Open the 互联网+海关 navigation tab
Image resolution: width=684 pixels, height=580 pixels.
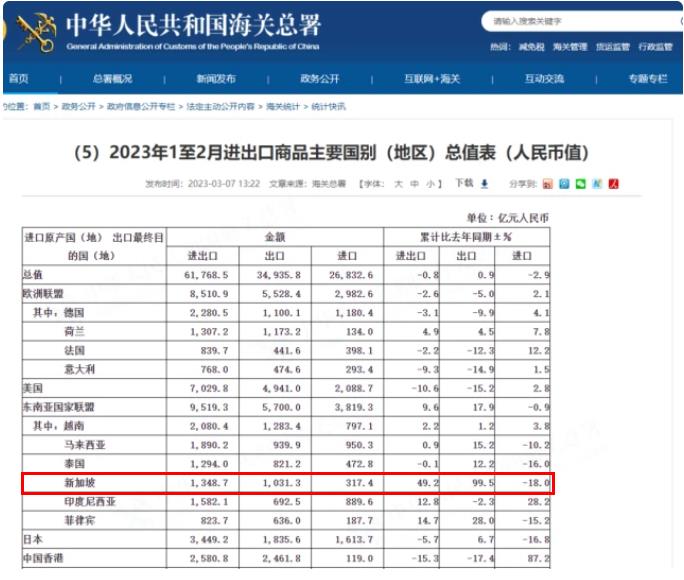pos(432,79)
